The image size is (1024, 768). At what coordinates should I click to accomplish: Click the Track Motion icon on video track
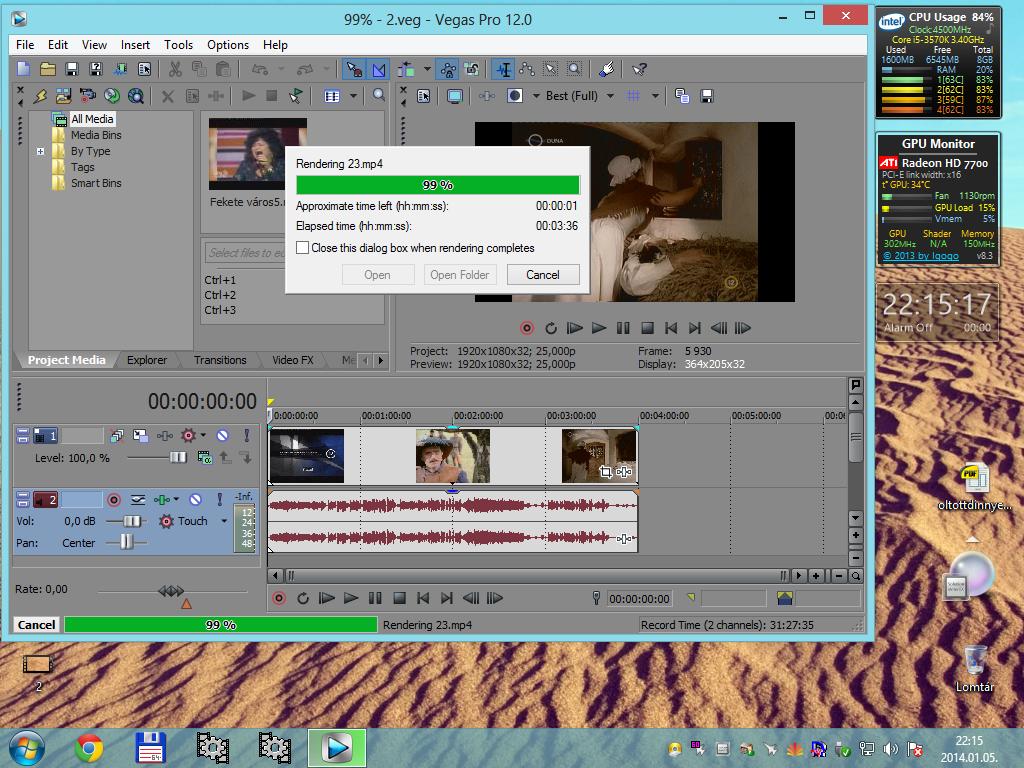point(140,435)
